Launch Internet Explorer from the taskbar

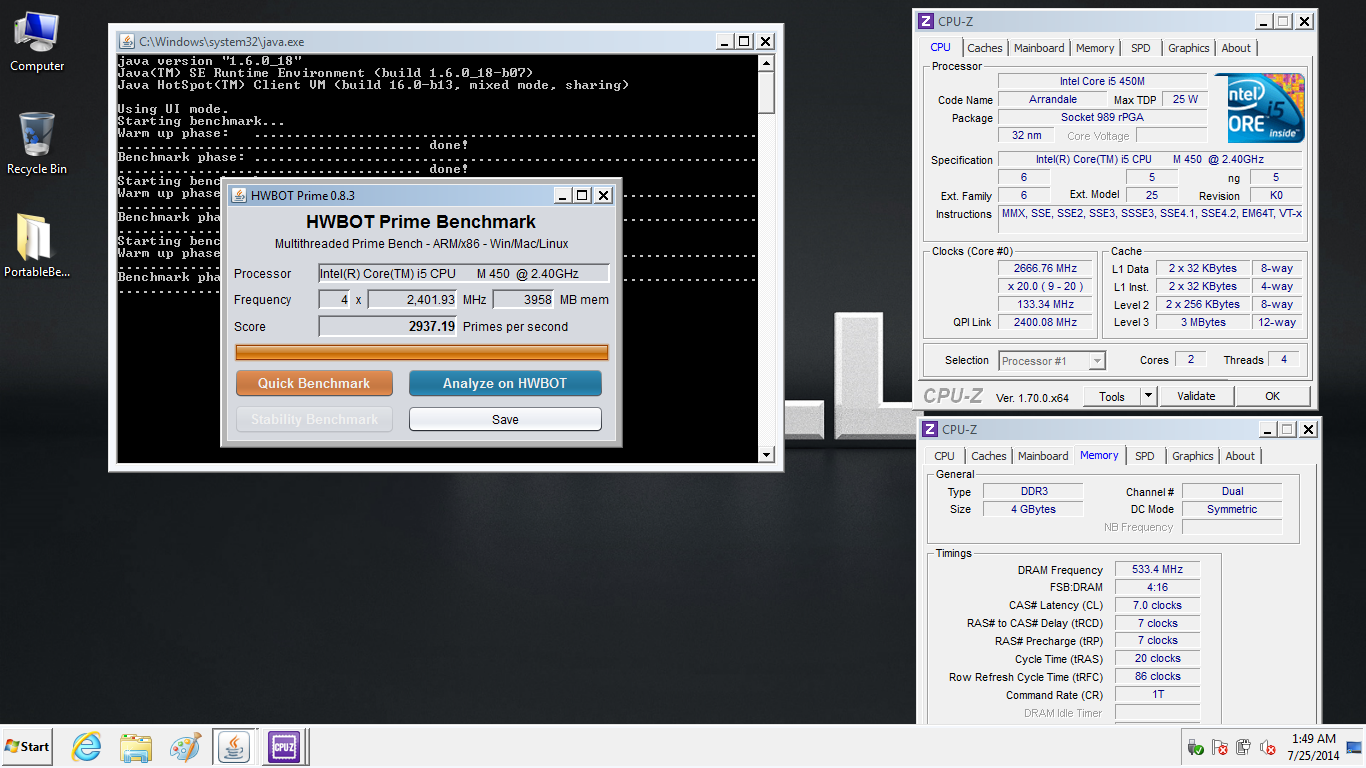(87, 746)
